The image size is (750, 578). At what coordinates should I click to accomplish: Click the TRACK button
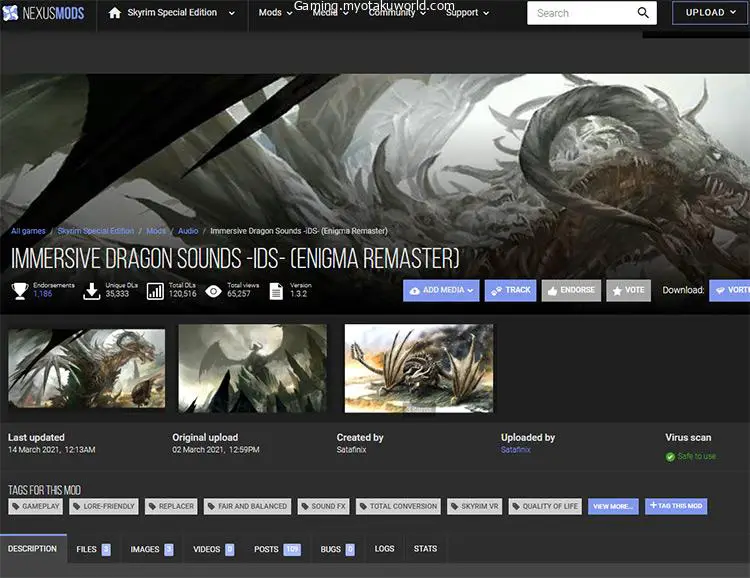coord(510,290)
